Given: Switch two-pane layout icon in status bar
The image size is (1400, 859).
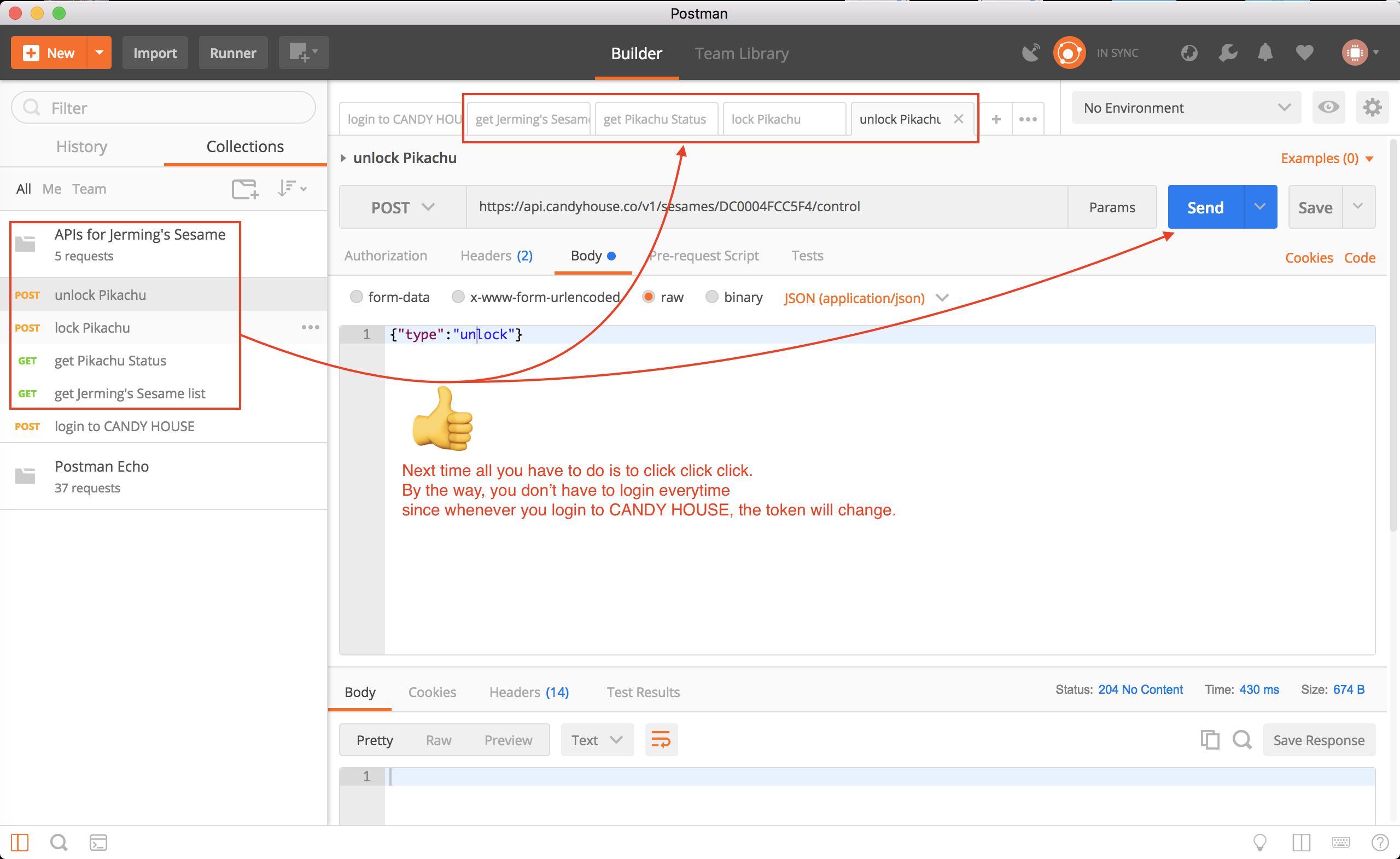Looking at the screenshot, I should pos(1300,843).
